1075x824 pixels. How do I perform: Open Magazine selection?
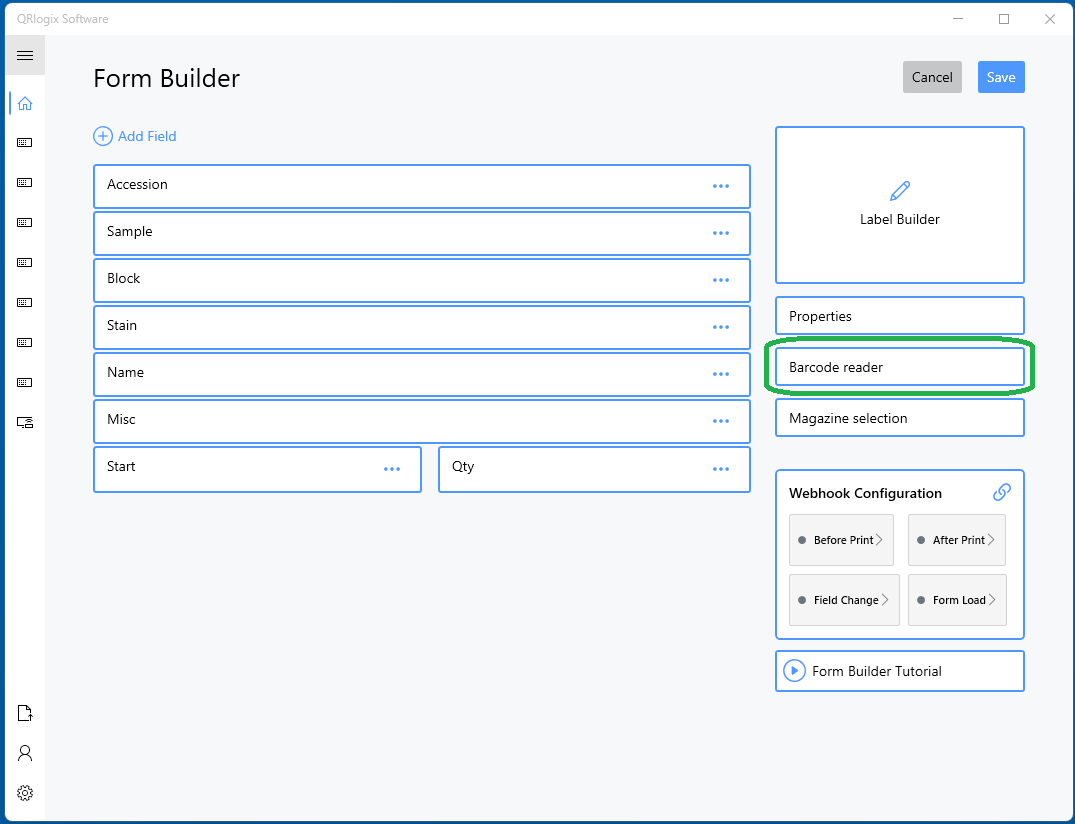point(899,418)
